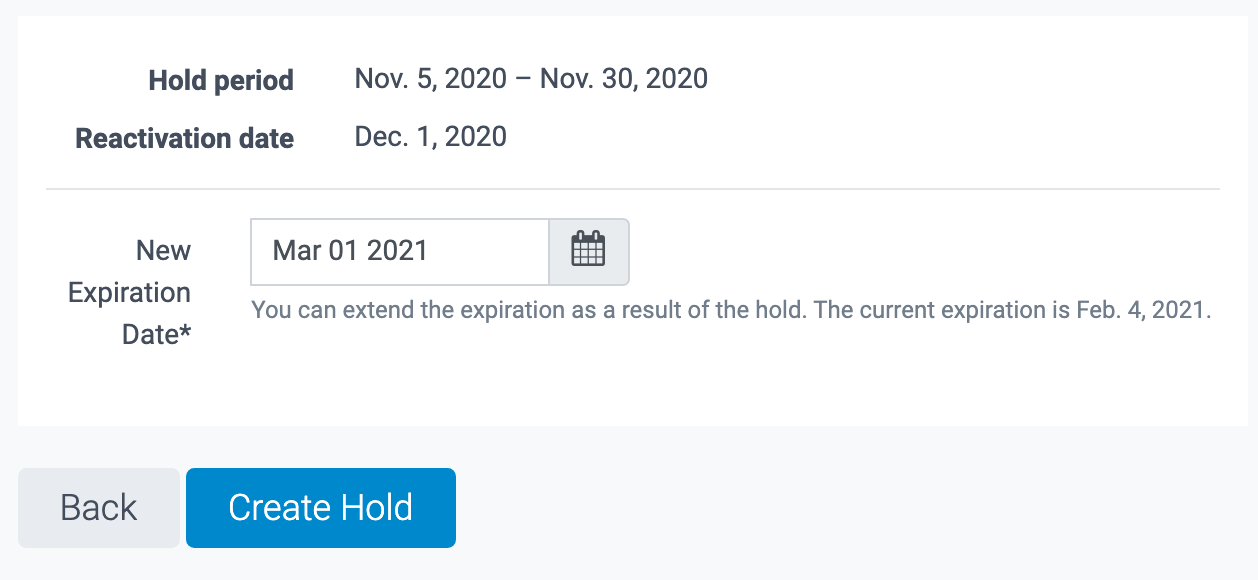Viewport: 1258px width, 580px height.
Task: Submit the hold with Create Hold
Action: pyautogui.click(x=320, y=507)
